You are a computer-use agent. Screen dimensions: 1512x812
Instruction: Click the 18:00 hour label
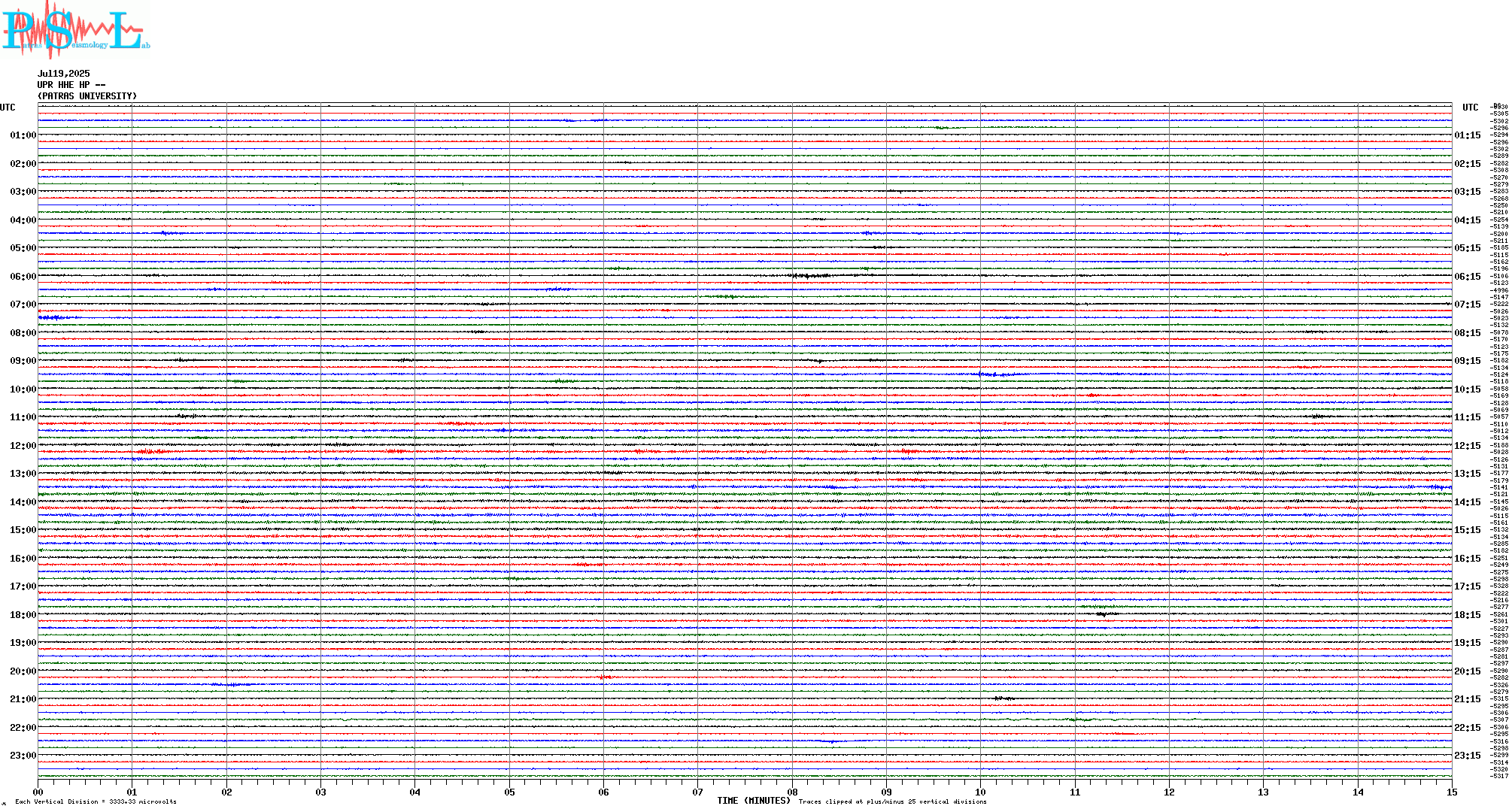pos(23,615)
